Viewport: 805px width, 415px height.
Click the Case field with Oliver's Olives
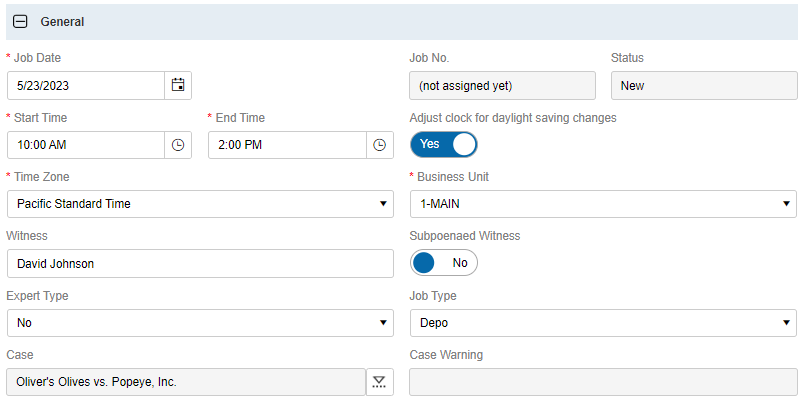tap(186, 382)
